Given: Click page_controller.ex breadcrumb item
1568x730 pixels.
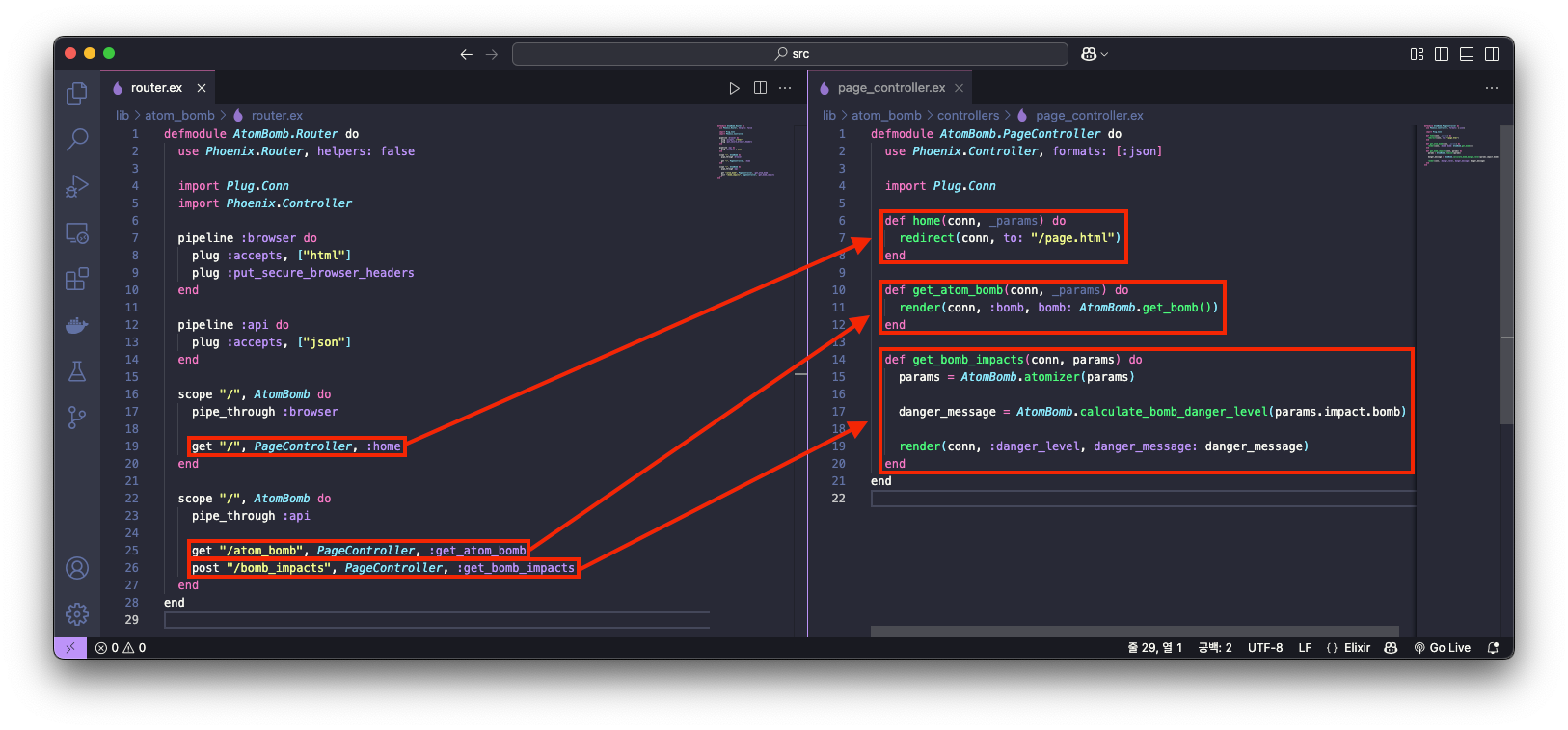Looking at the screenshot, I should (1090, 115).
